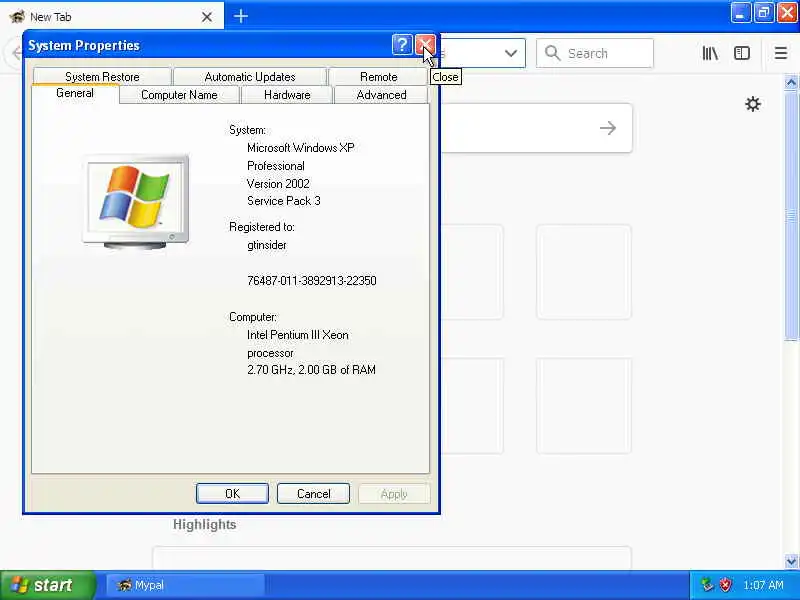Click the magnifier icon in Search box
800x600 pixels.
coord(553,53)
